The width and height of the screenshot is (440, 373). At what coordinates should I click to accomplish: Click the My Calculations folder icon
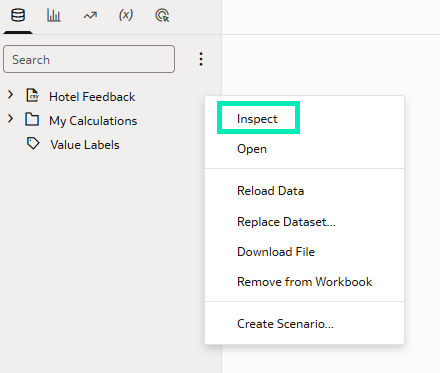pyautogui.click(x=32, y=119)
